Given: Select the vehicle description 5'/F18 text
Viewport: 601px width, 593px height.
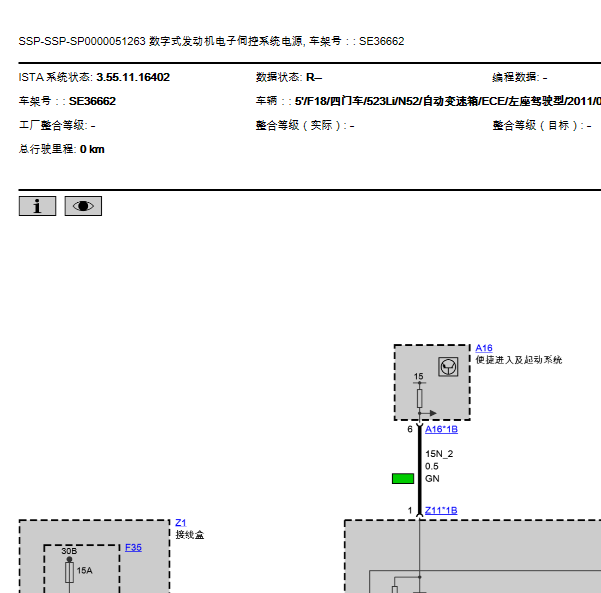Looking at the screenshot, I should click(448, 101).
